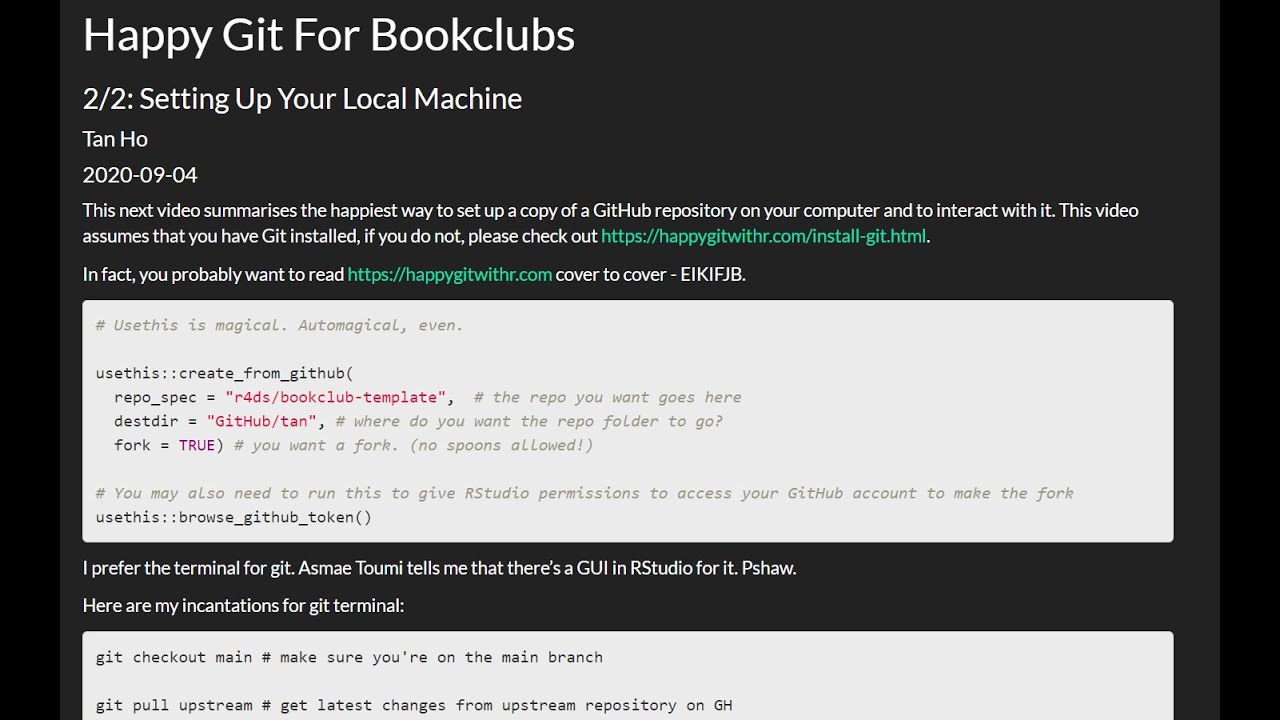
Task: Click the TRUE value in fork line
Action: click(x=197, y=445)
